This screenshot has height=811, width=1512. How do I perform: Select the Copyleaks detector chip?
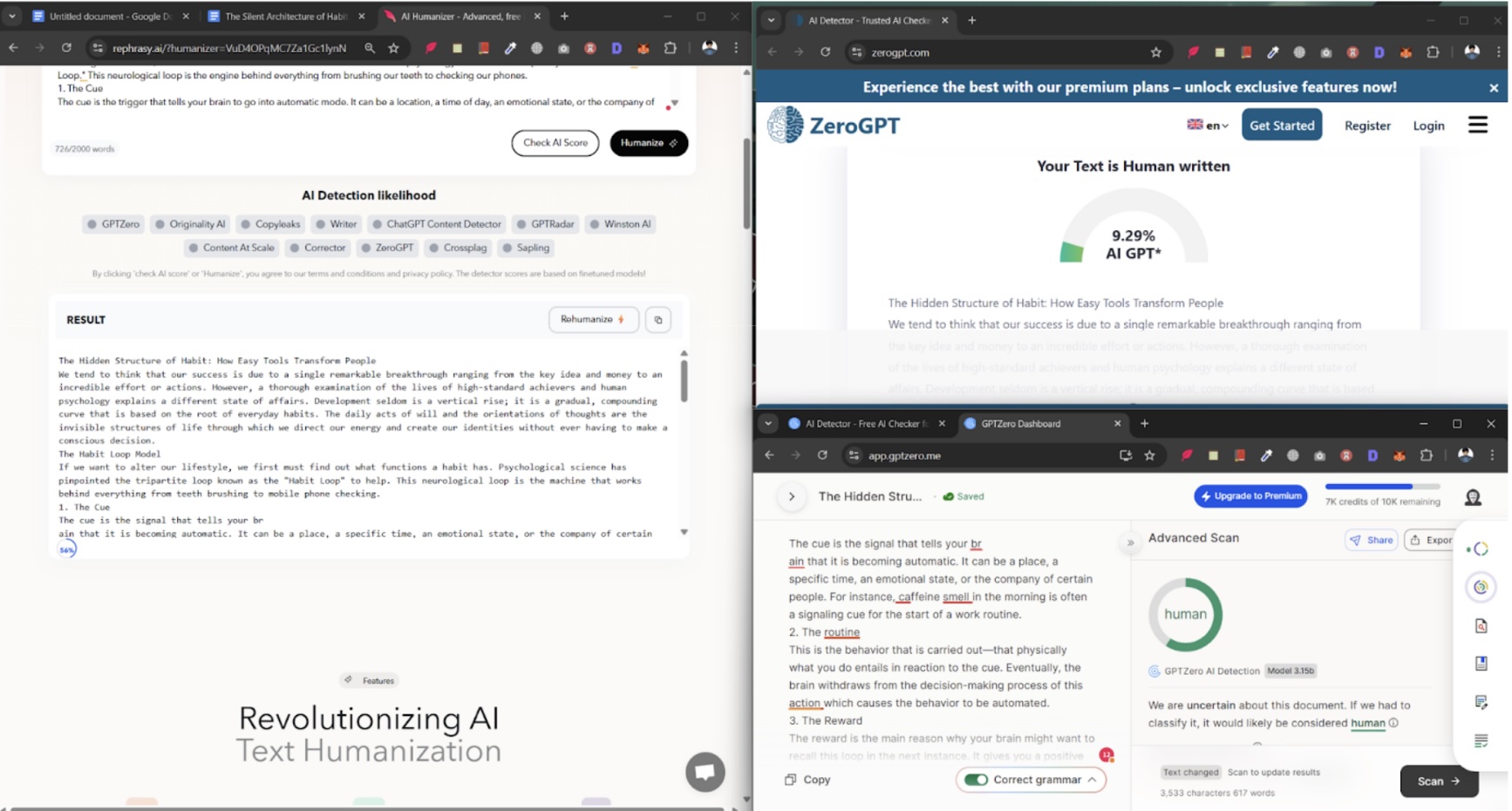click(270, 224)
